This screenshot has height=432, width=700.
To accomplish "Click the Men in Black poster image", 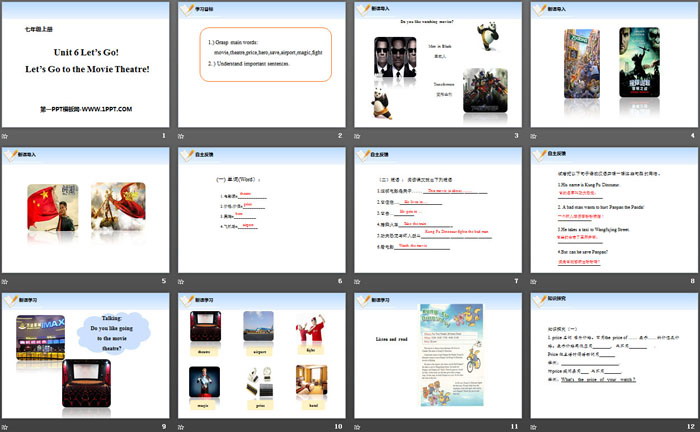I will [393, 56].
